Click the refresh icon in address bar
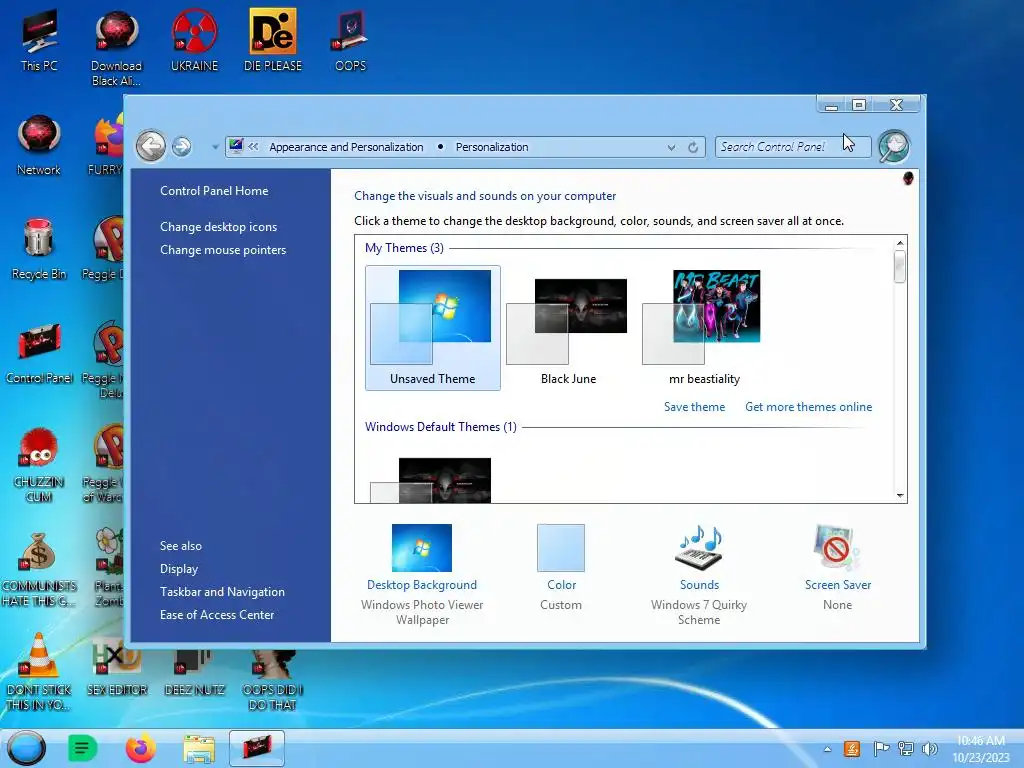Image resolution: width=1024 pixels, height=768 pixels. point(693,147)
